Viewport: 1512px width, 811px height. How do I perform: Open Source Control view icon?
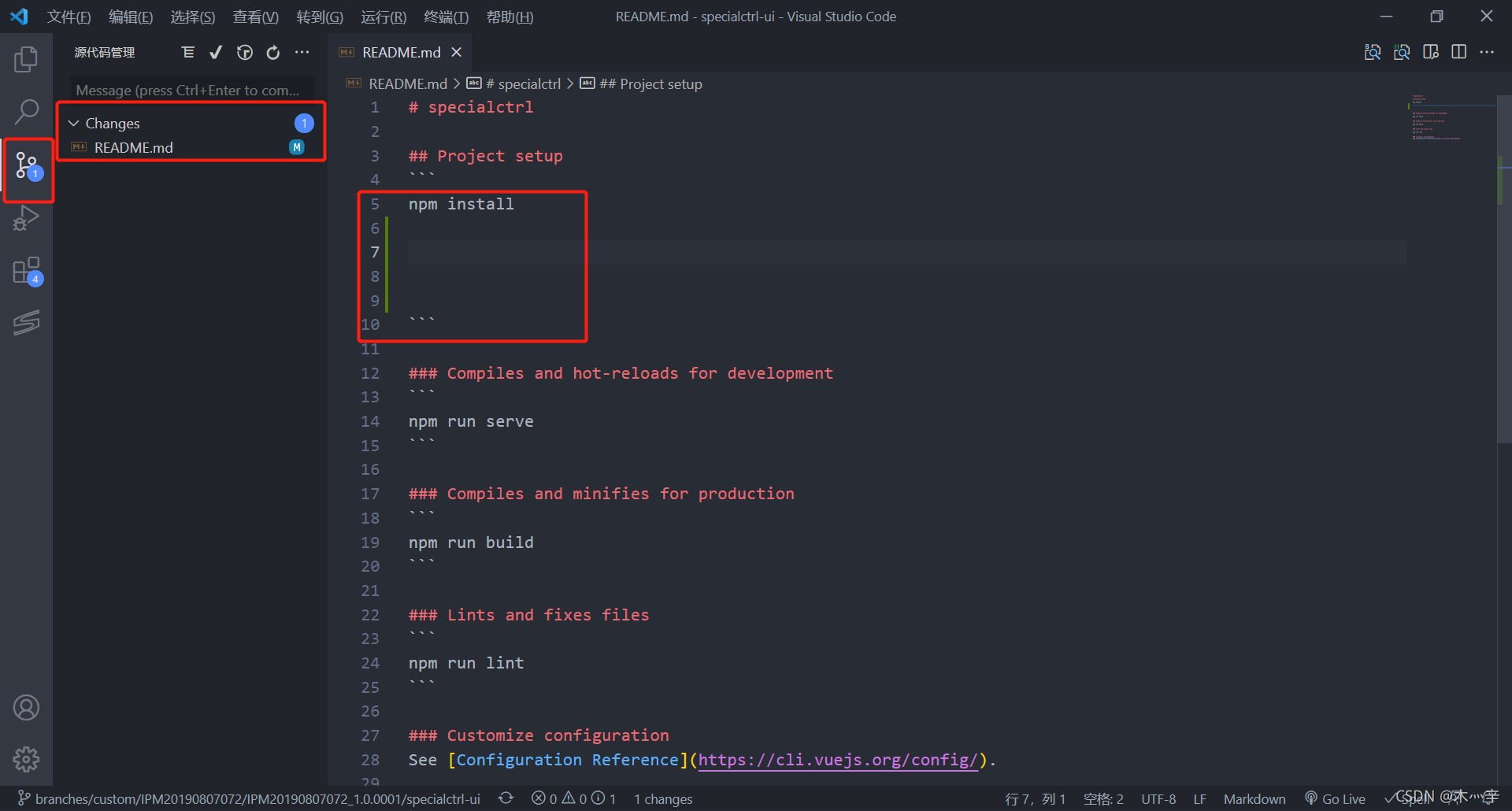[28, 166]
